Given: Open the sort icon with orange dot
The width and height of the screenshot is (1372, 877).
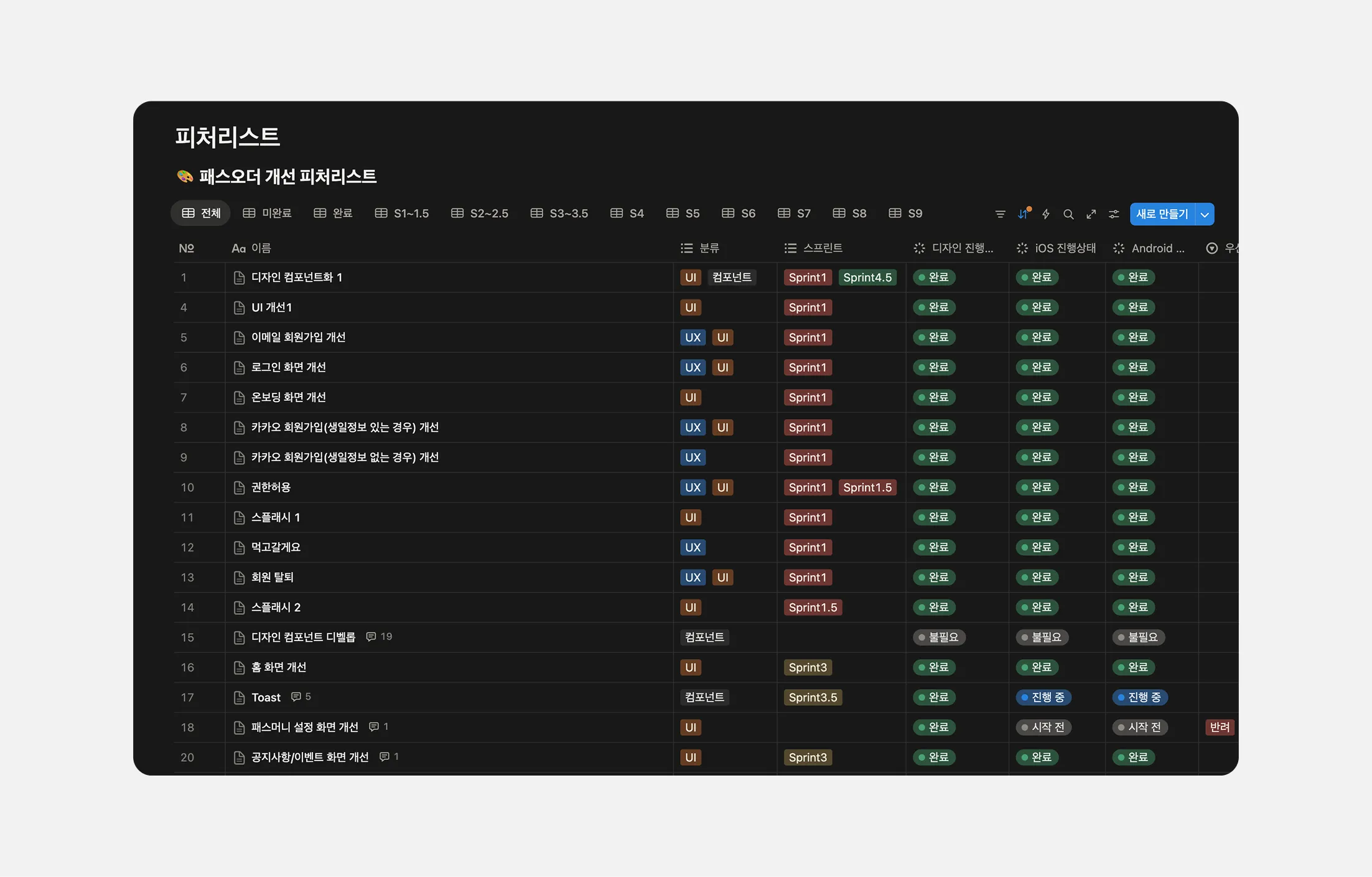Looking at the screenshot, I should 1023,214.
